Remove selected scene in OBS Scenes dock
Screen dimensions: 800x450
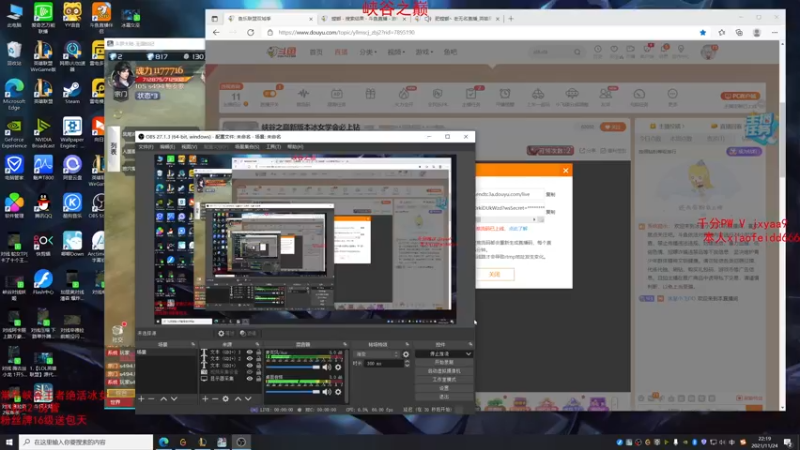tap(151, 398)
